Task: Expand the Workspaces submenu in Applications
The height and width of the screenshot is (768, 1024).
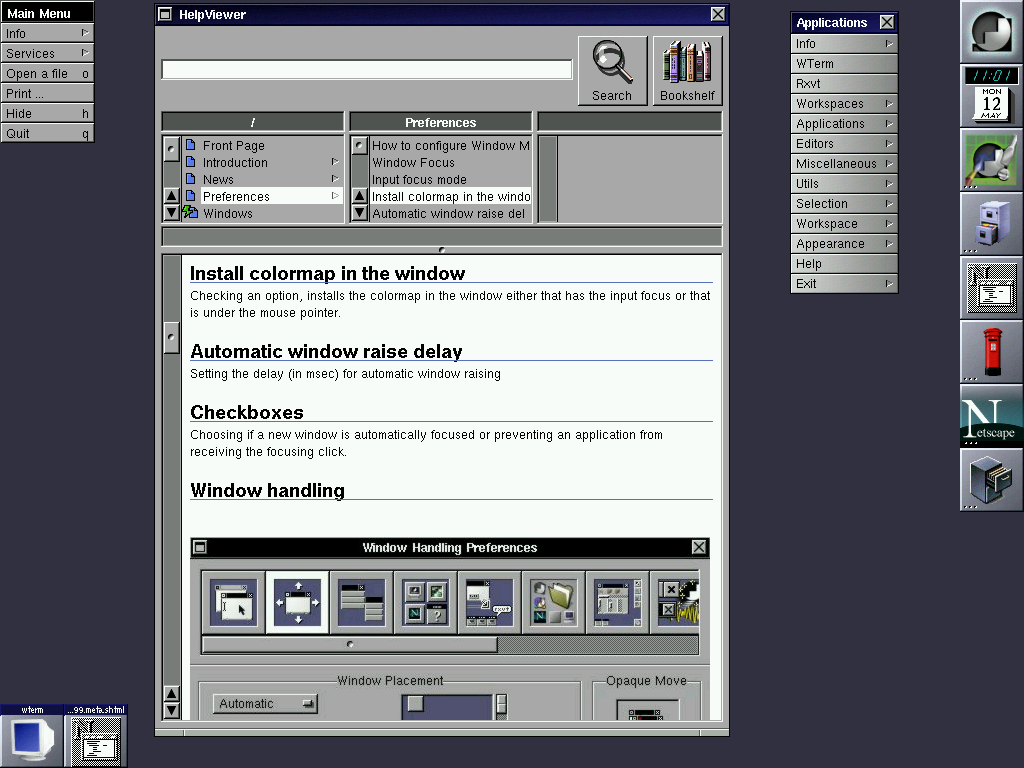Action: [843, 104]
